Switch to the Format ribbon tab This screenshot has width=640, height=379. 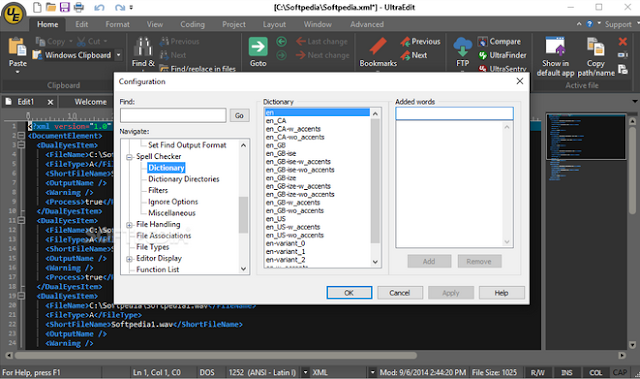point(117,24)
